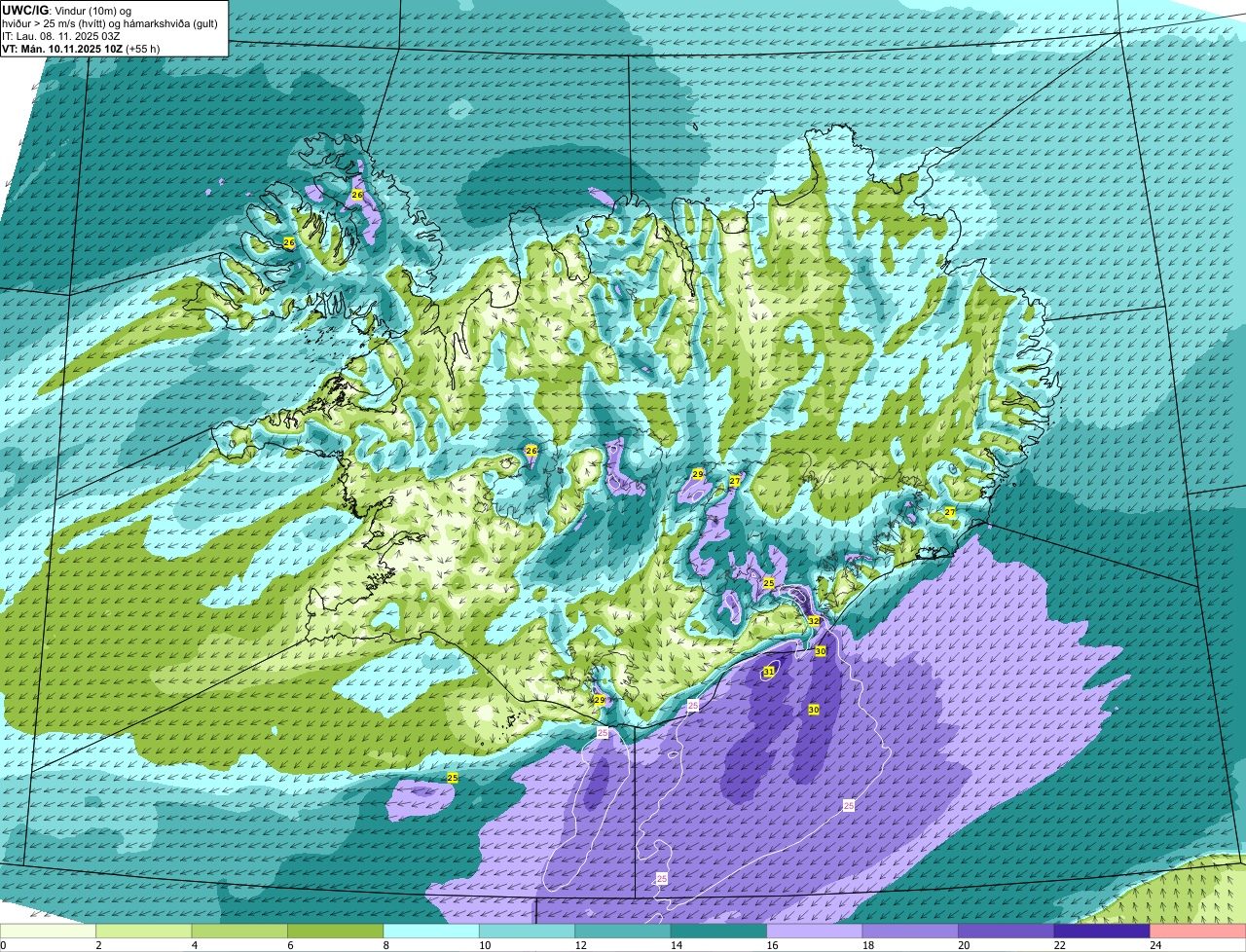Click the white '25' contour label at the map's bottom edge
Screen dimensions: 1246x952
[x=662, y=879]
